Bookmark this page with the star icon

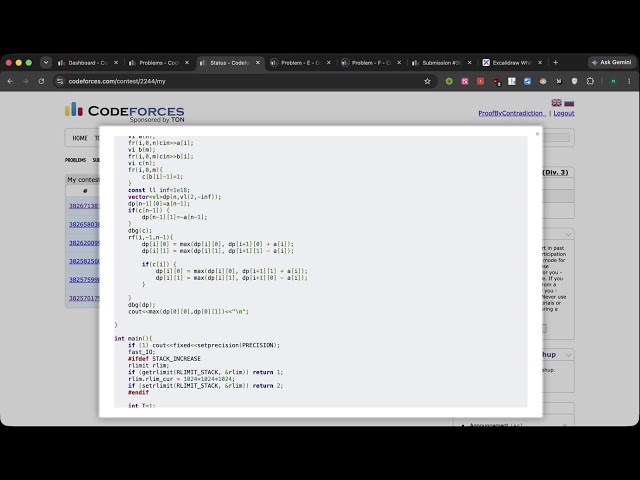pos(427,81)
